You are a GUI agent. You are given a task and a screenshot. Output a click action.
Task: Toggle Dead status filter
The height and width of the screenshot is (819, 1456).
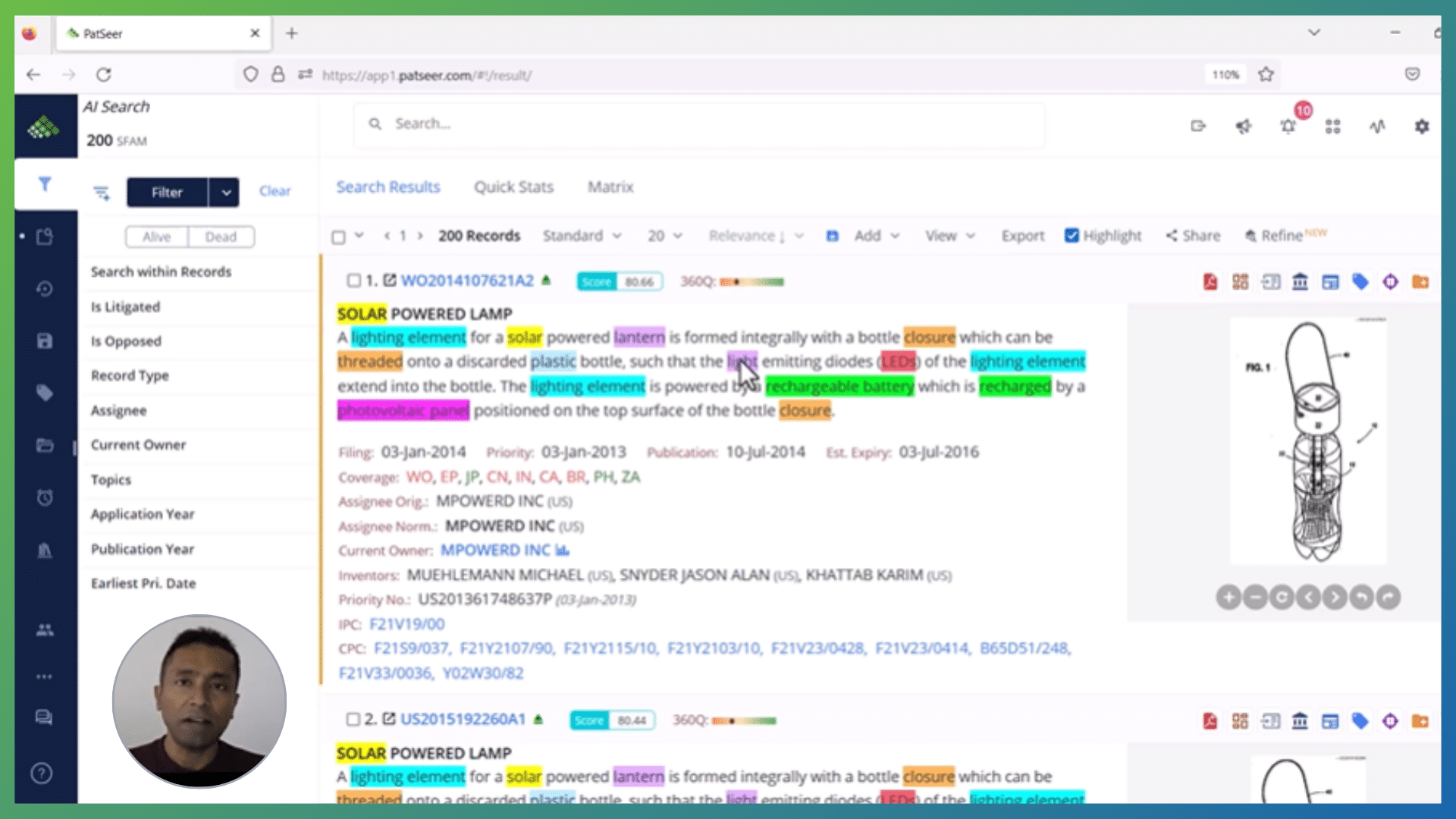[x=221, y=237]
